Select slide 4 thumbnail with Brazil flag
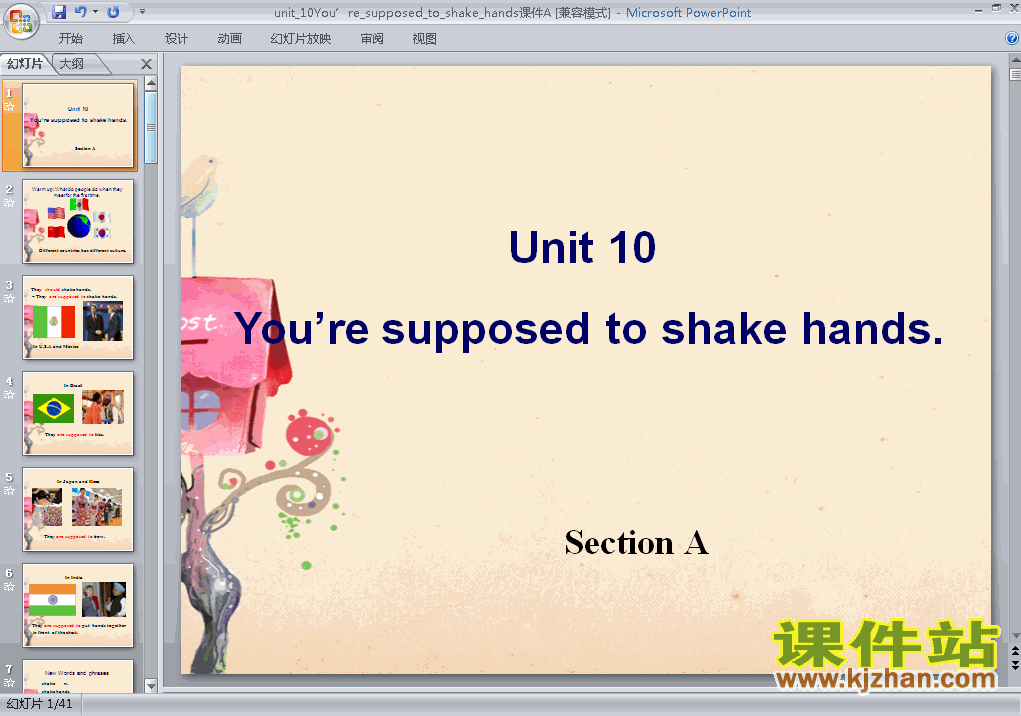 click(x=78, y=413)
